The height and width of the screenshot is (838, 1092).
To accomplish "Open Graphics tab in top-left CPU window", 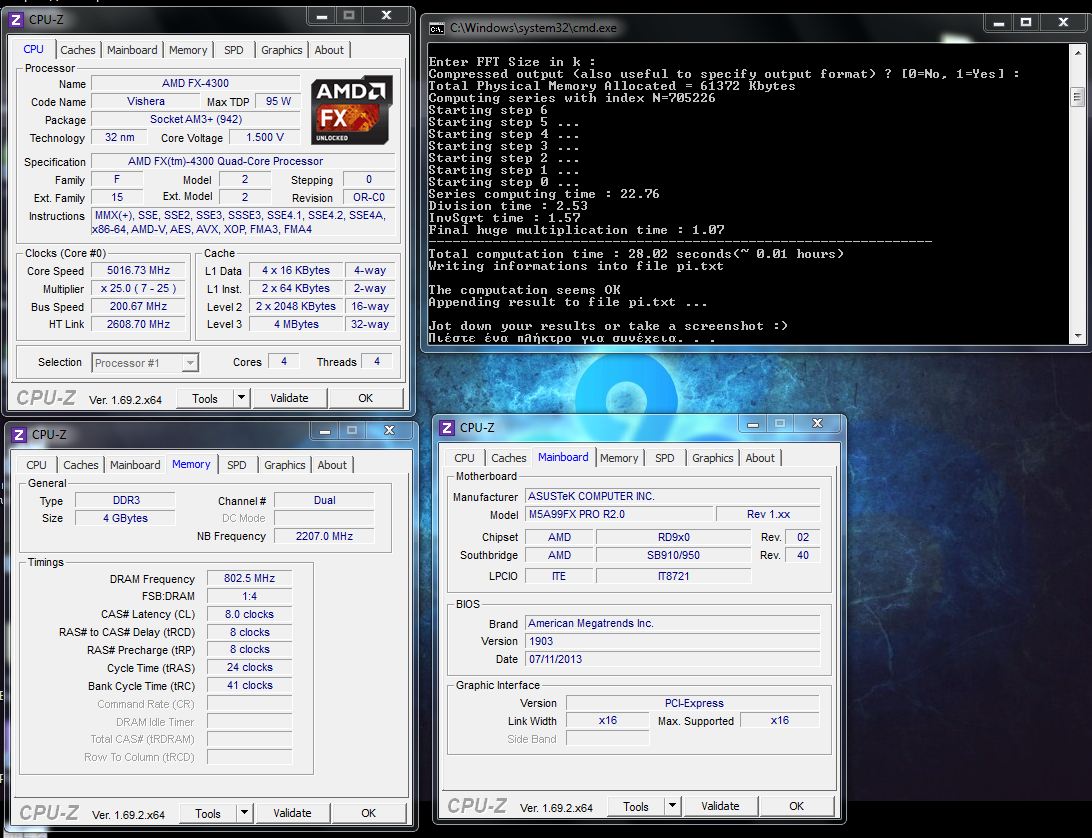I will coord(281,50).
